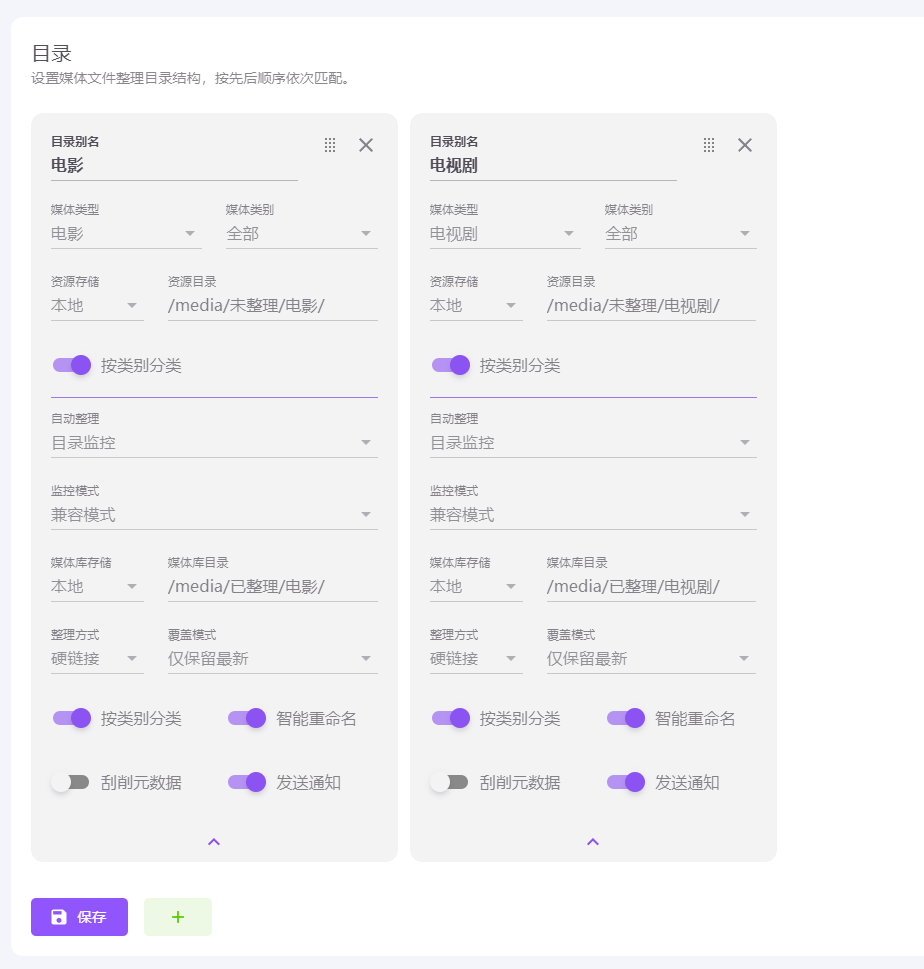Screen dimensions: 924x969
Task: Remove the 电视剧 directory card
Action: (x=745, y=145)
